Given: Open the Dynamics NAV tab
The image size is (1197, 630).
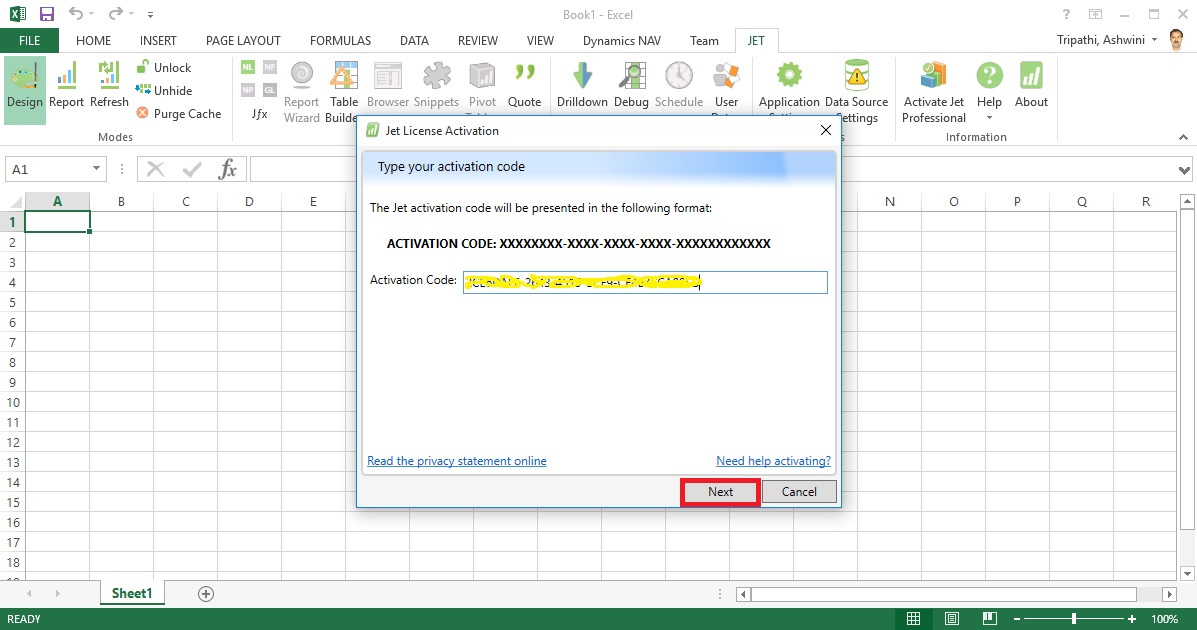Looking at the screenshot, I should (622, 41).
